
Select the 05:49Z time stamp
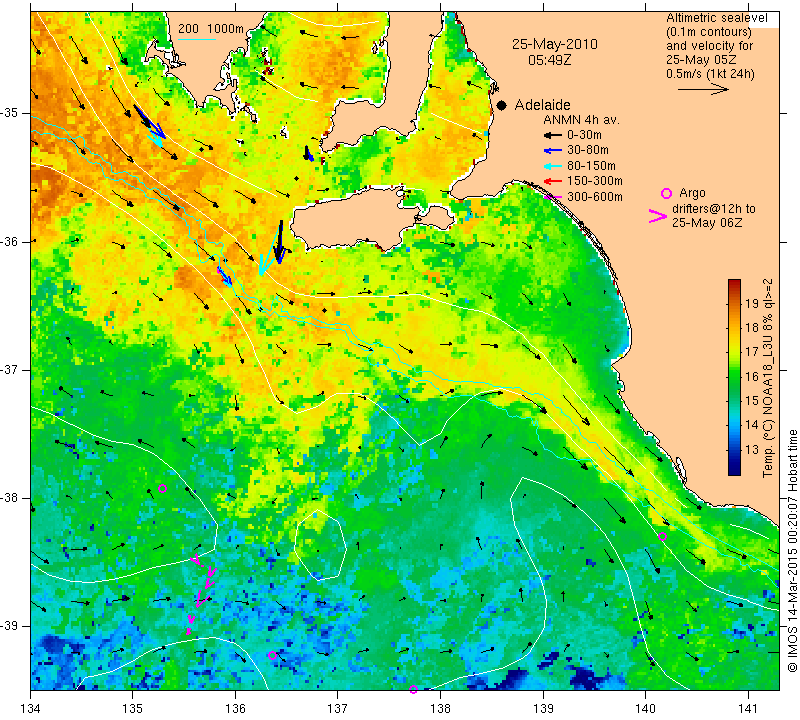click(x=549, y=60)
